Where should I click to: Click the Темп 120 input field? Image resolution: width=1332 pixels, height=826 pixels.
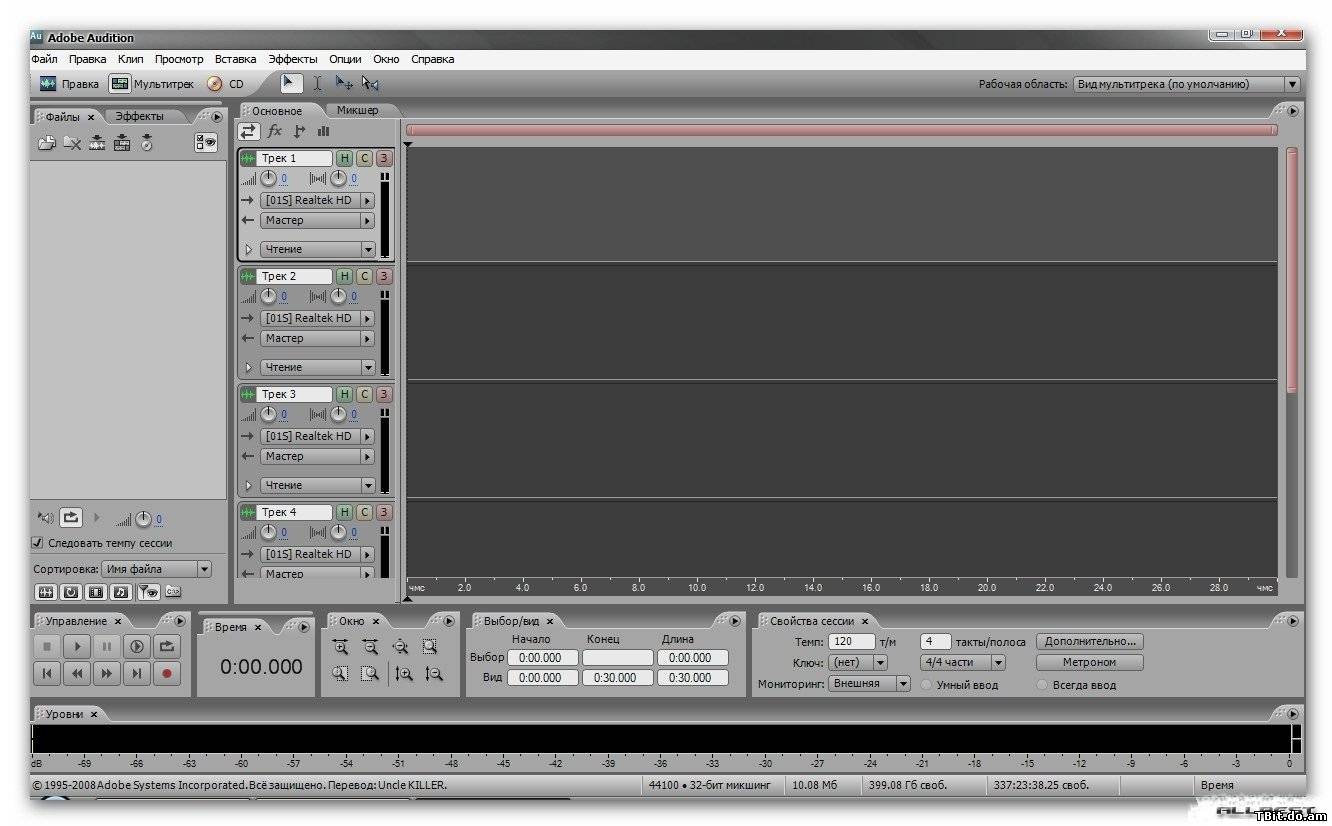click(x=851, y=642)
